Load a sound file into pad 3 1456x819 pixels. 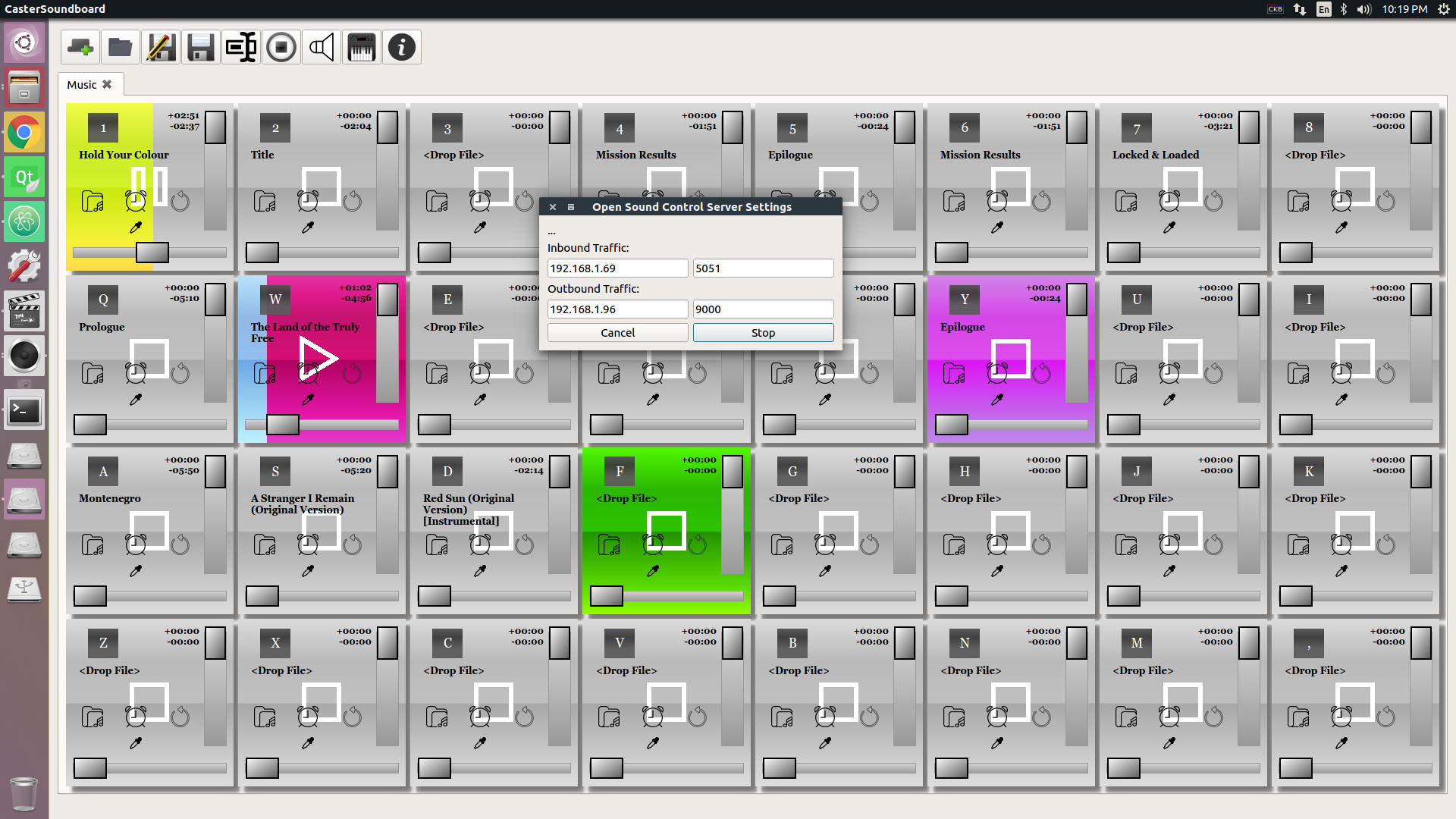pos(436,201)
